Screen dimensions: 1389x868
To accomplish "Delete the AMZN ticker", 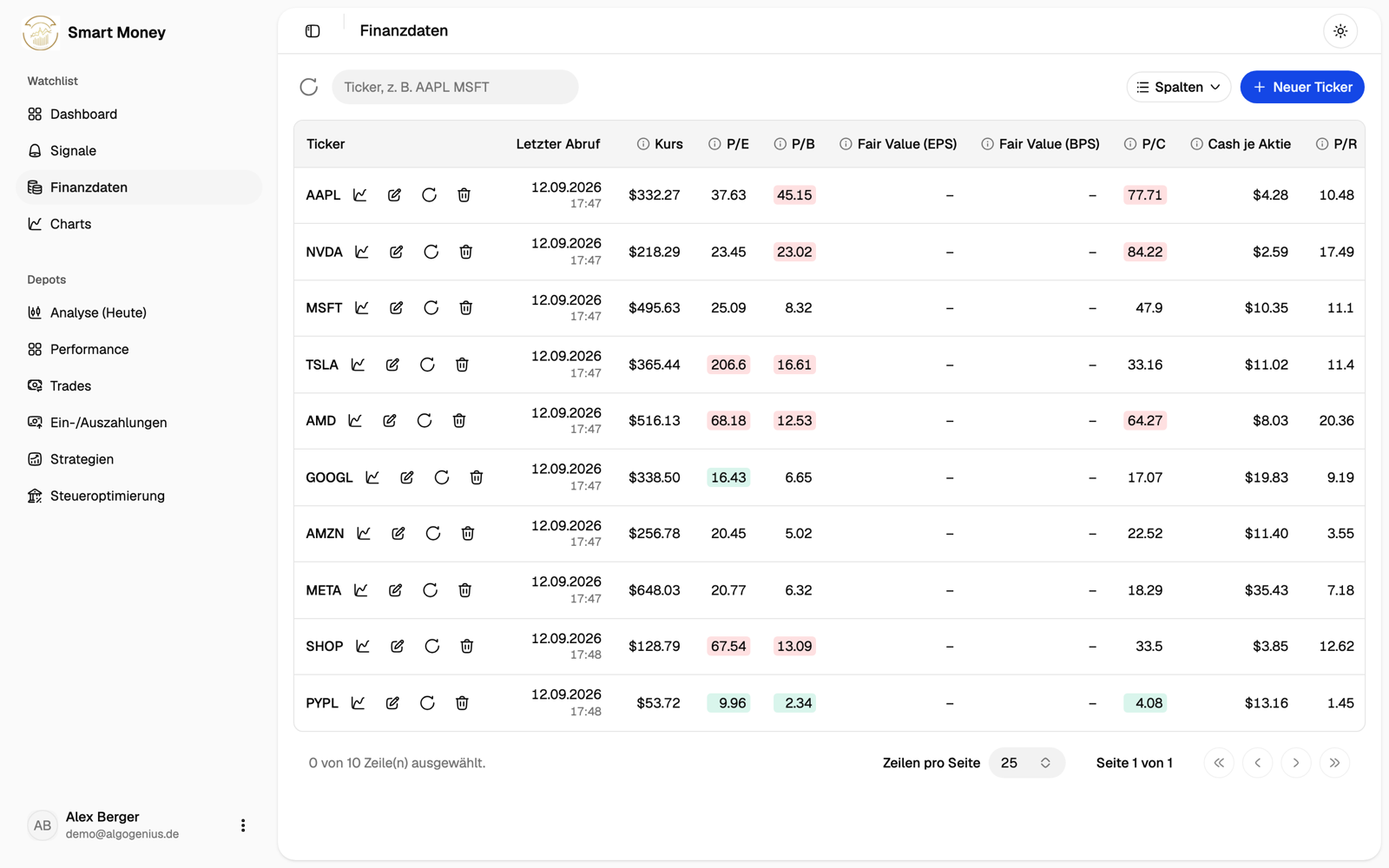I will [468, 534].
